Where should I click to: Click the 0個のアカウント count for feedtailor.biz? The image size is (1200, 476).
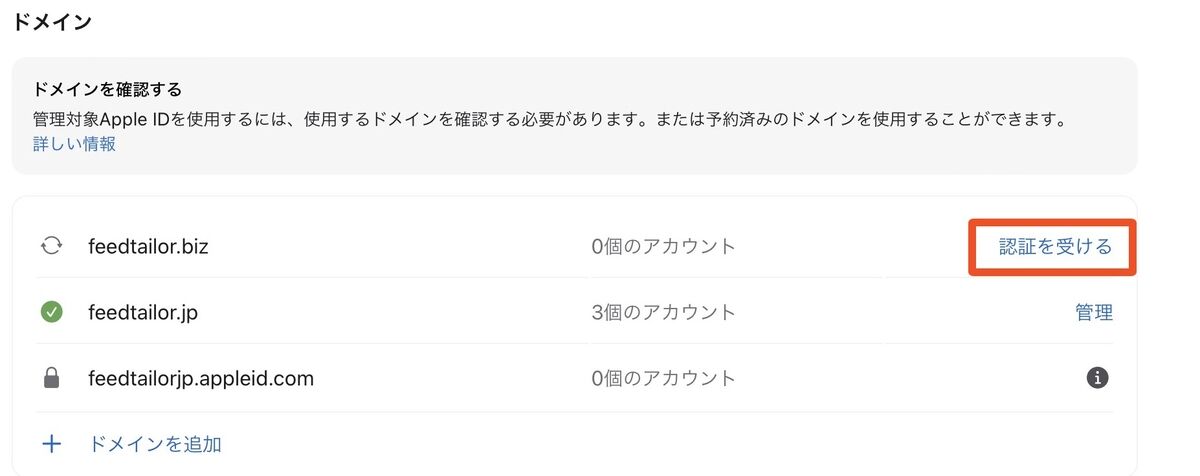coord(663,246)
